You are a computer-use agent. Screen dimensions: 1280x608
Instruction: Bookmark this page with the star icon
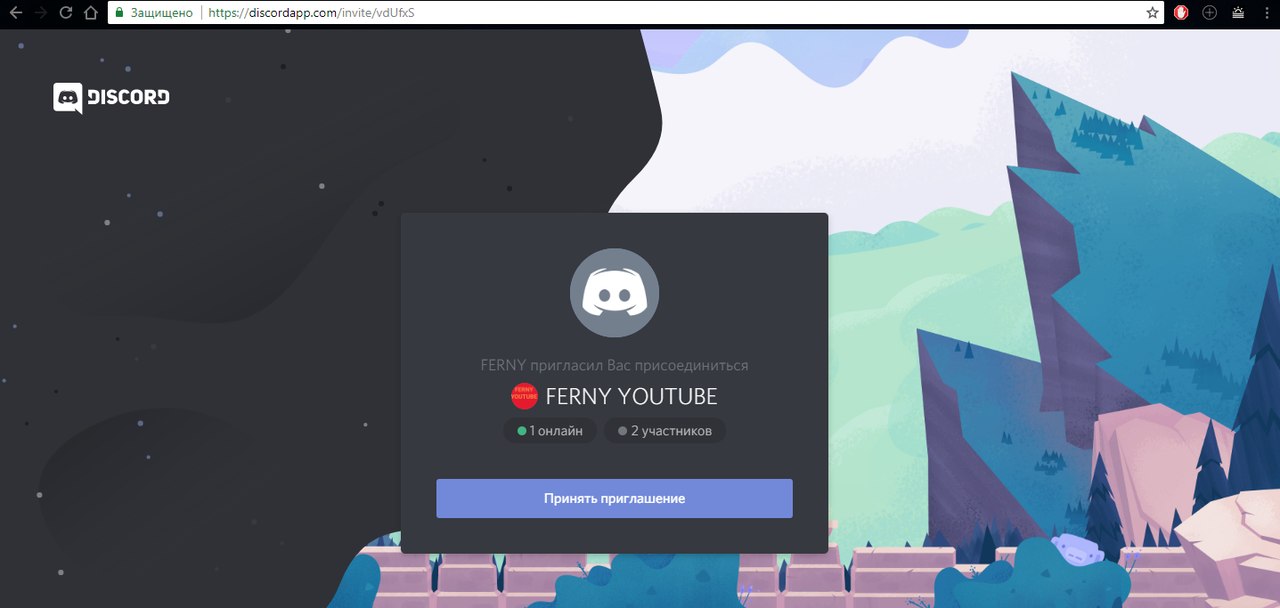coord(1153,13)
